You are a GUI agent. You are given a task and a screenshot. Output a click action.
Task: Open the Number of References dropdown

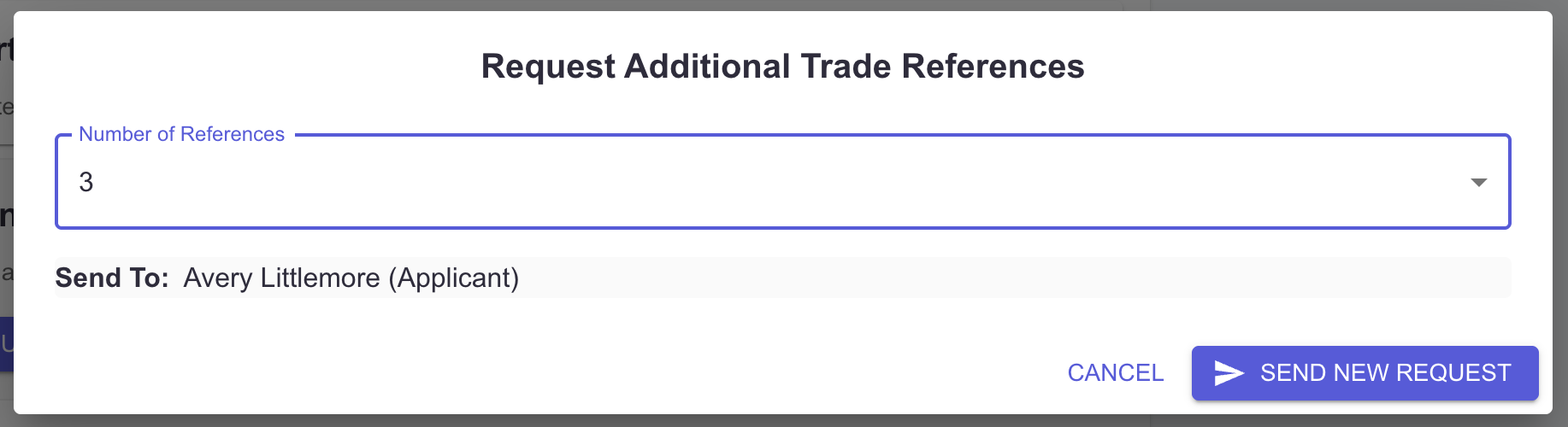click(x=782, y=182)
